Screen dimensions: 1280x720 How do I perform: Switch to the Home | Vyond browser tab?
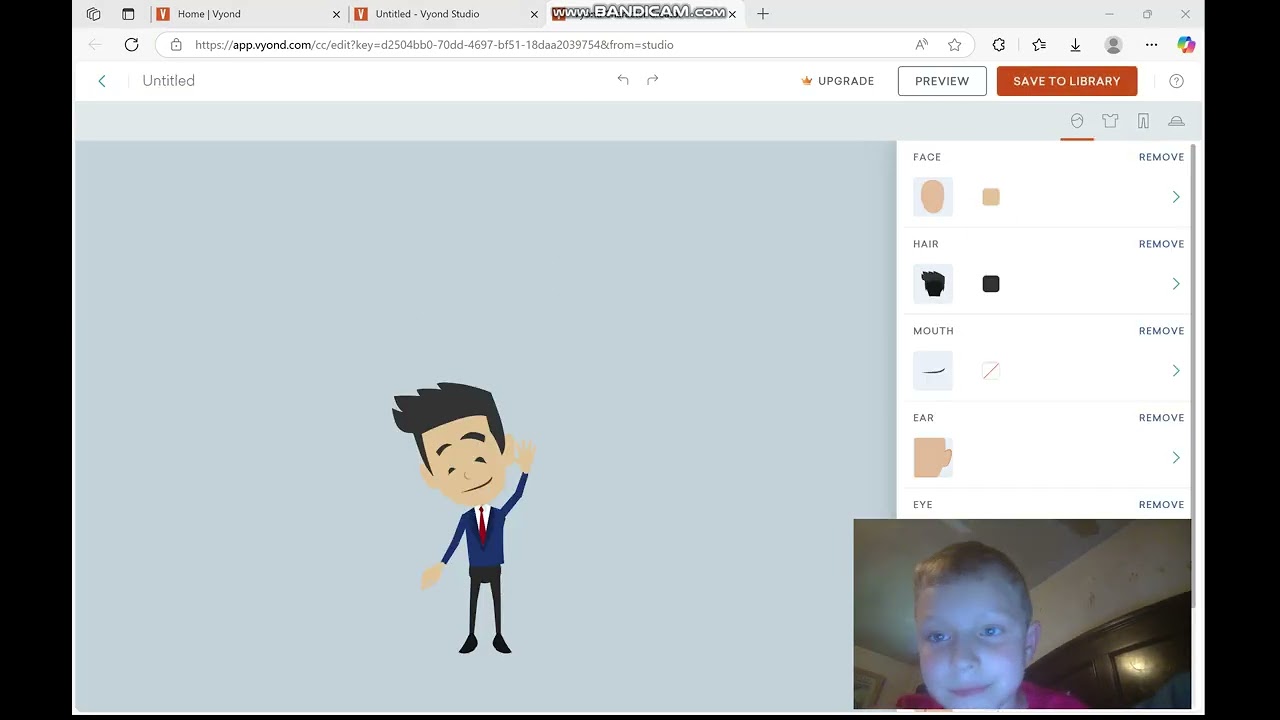(248, 14)
